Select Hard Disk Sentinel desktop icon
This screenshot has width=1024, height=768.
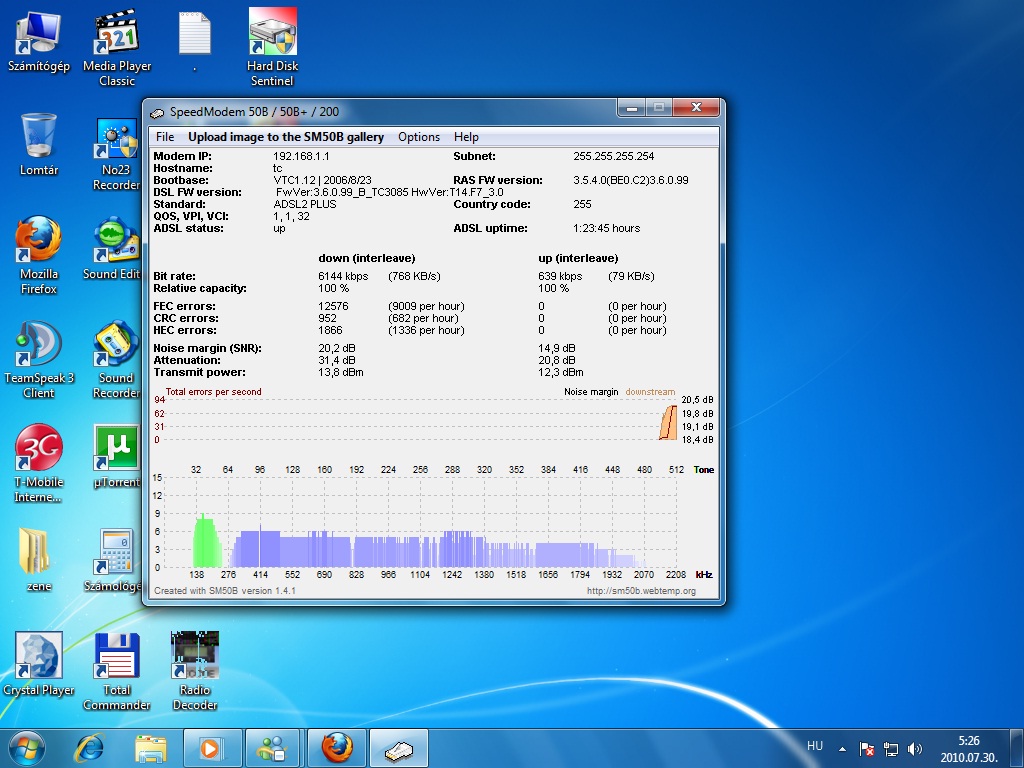tap(272, 48)
